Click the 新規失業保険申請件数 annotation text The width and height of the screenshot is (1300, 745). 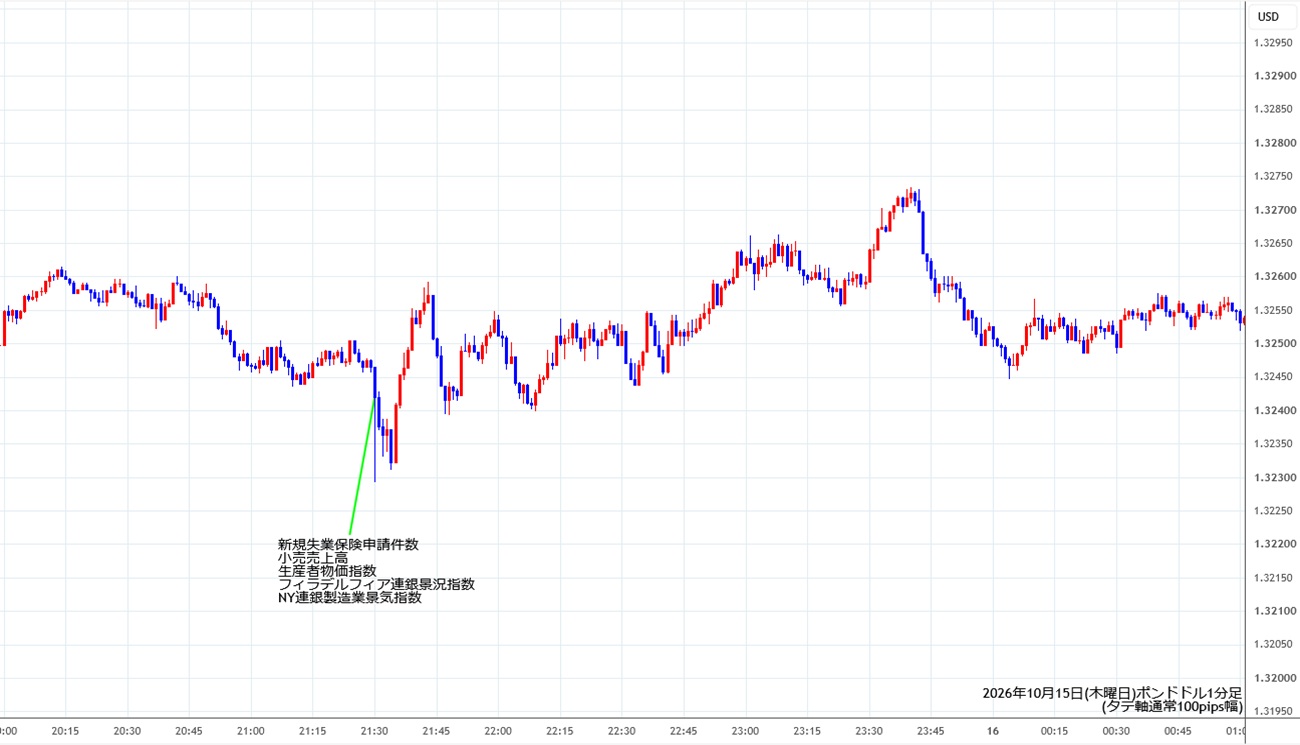click(x=348, y=545)
